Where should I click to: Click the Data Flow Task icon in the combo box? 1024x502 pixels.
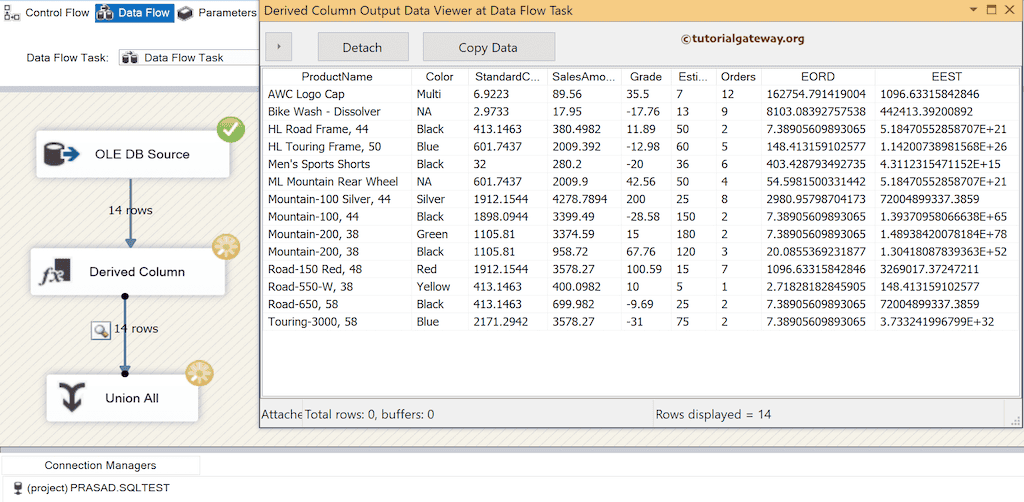pos(129,57)
